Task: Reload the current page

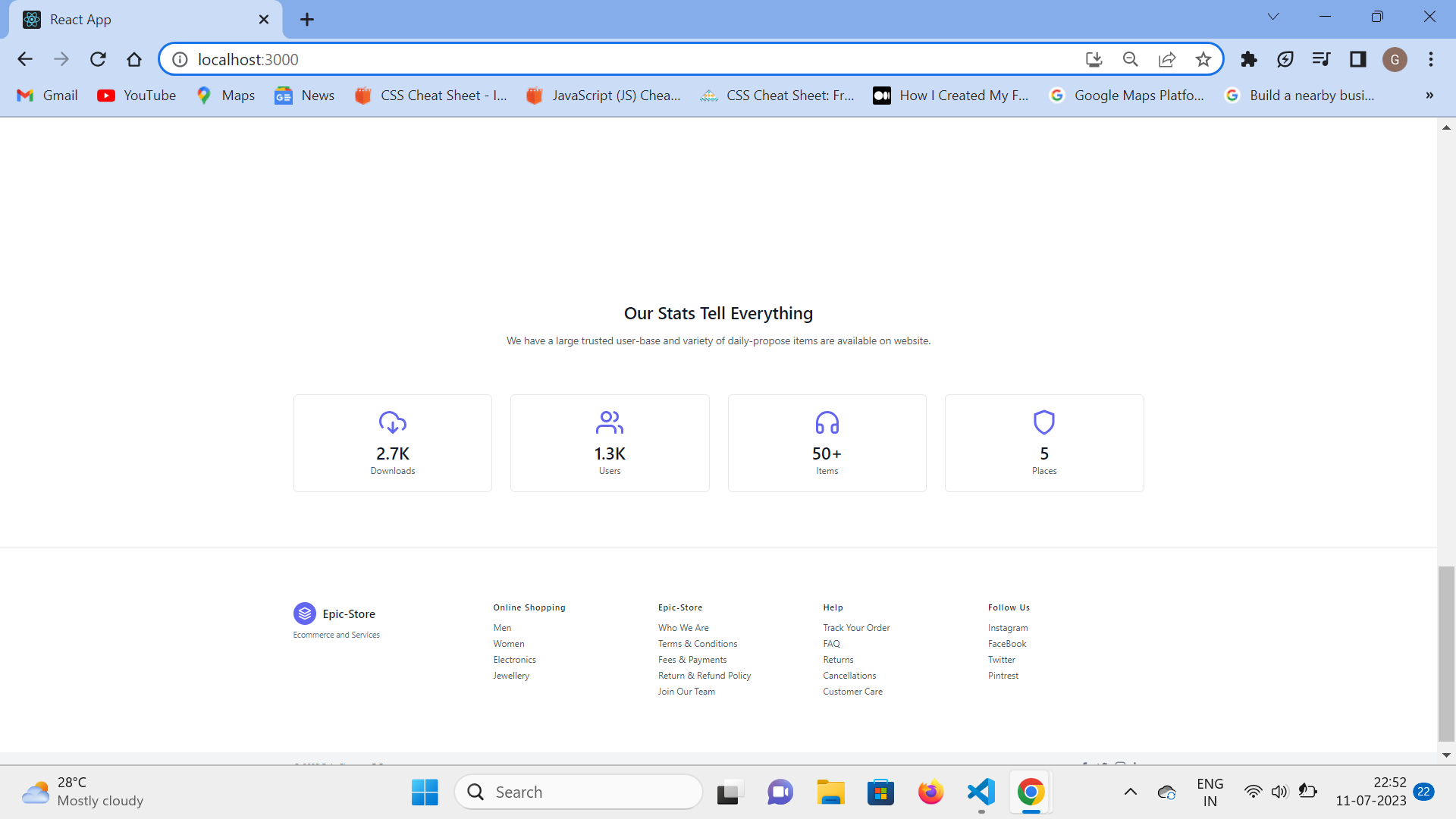Action: point(98,59)
